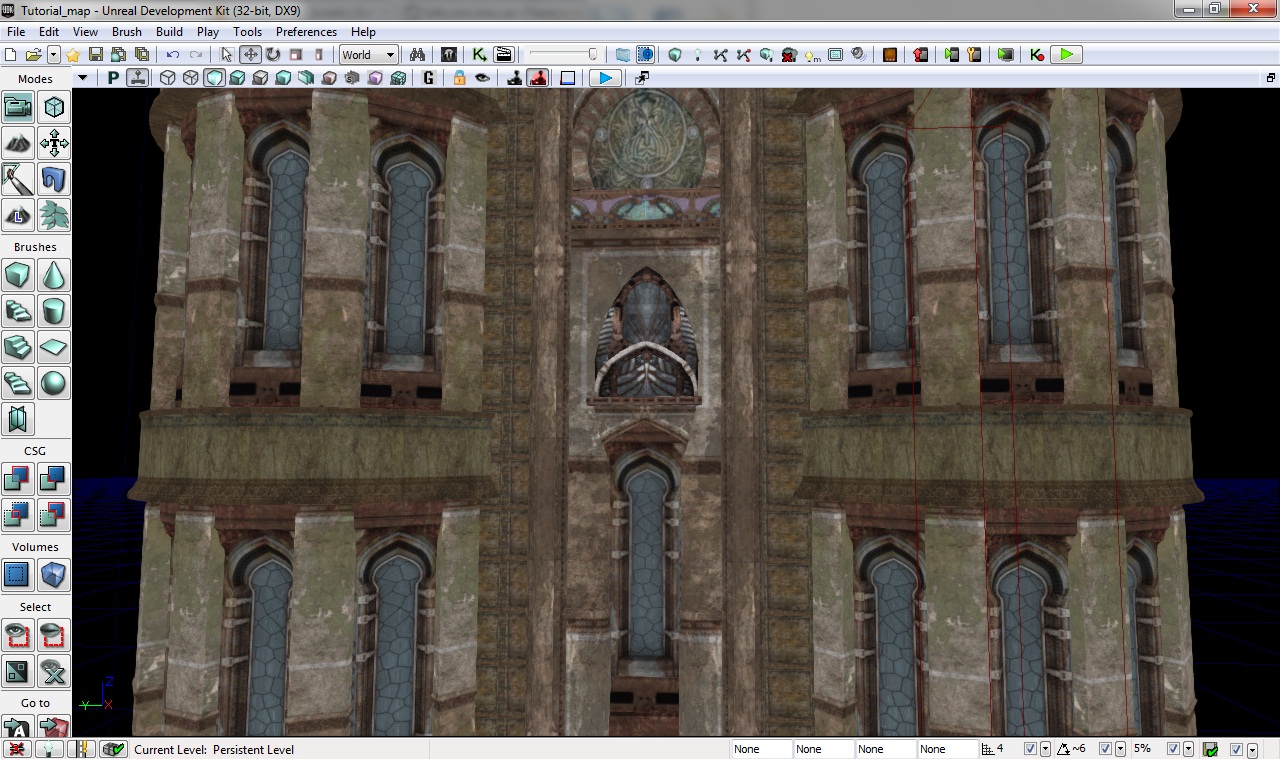Viewport: 1280px width, 760px height.
Task: Toggle the drag grid snapping checkbox
Action: coord(1031,749)
